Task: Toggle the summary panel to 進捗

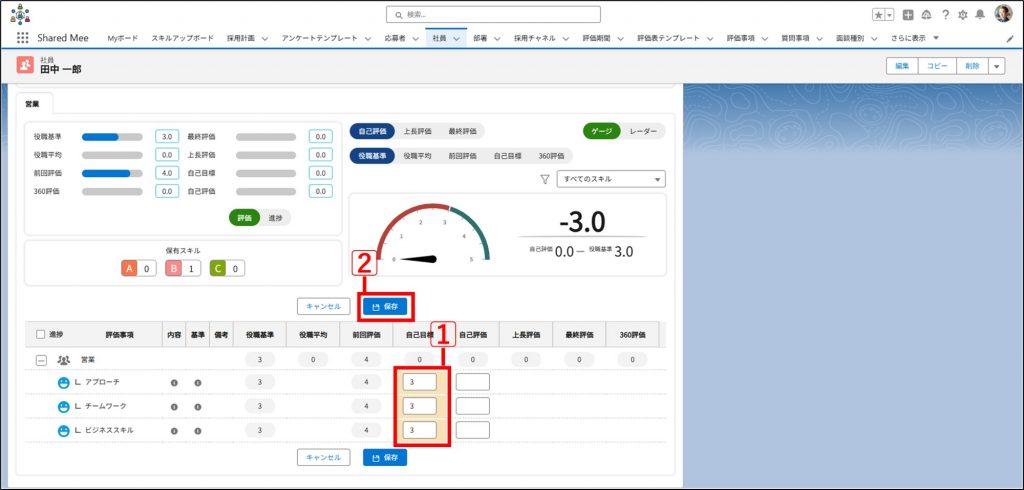Action: tap(274, 218)
